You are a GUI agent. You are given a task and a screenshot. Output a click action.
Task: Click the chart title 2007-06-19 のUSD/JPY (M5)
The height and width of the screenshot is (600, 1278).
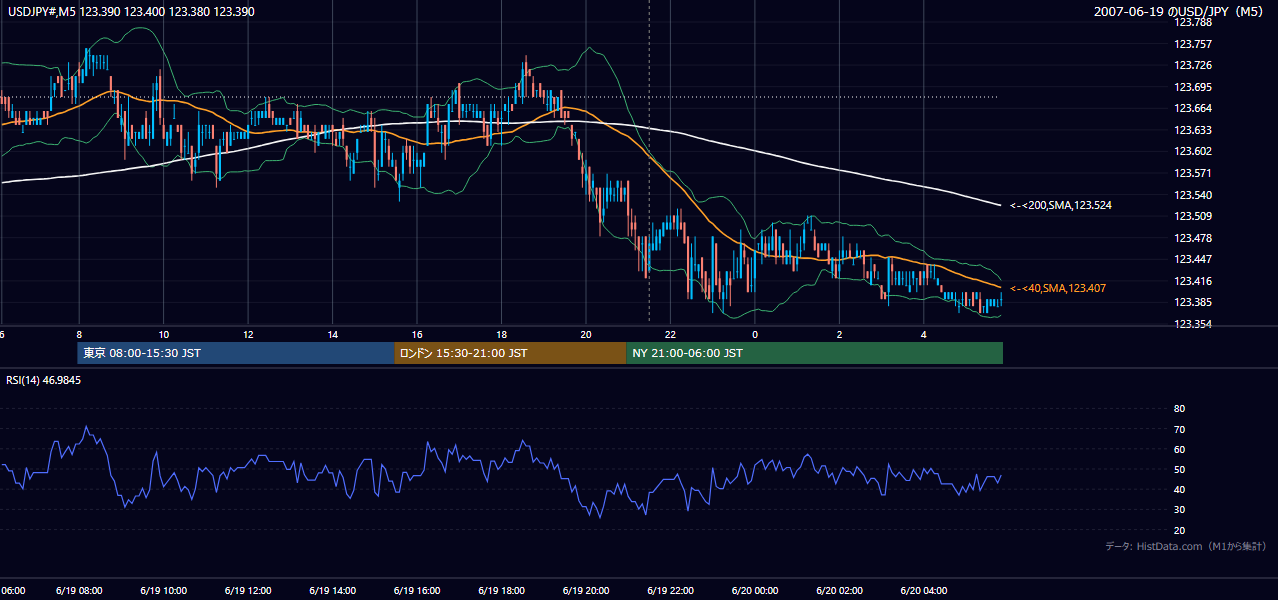1179,11
